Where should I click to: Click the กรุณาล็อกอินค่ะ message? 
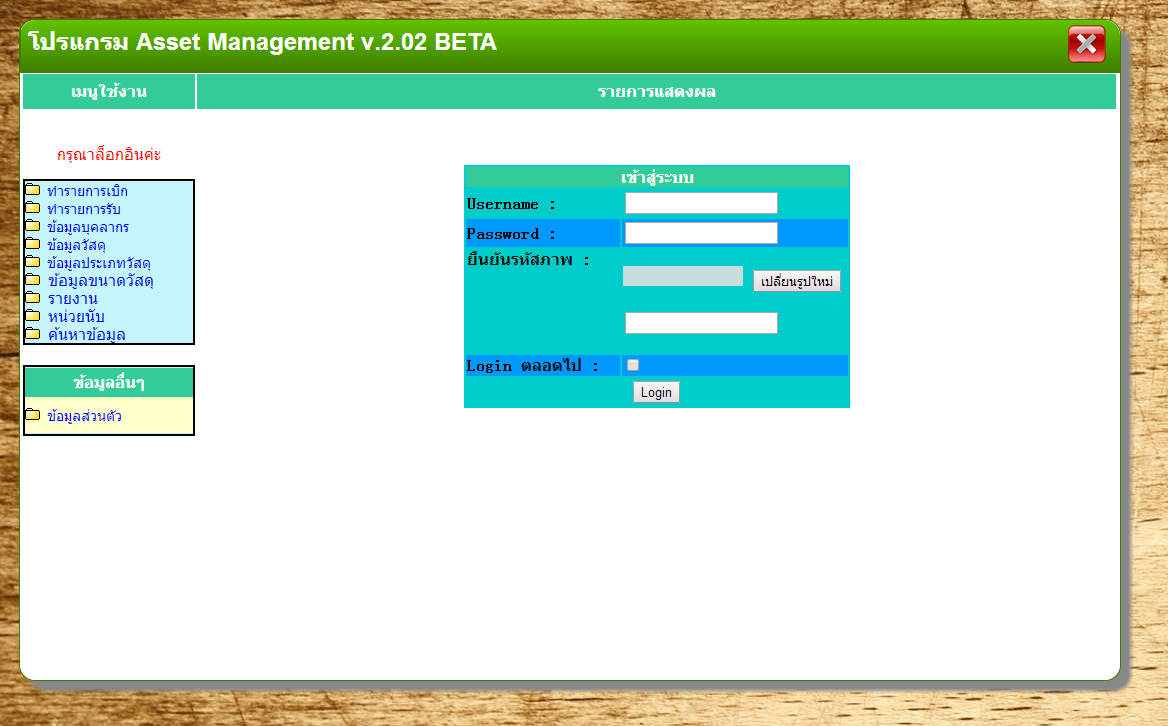[109, 155]
